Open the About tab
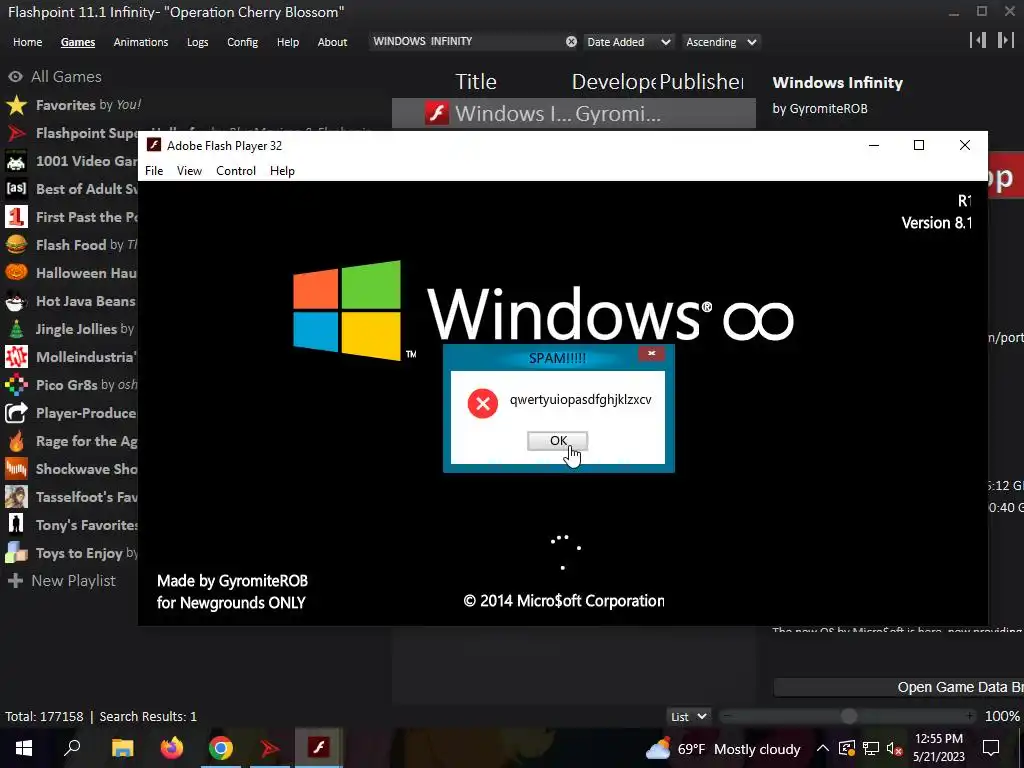This screenshot has height=768, width=1024. point(332,42)
